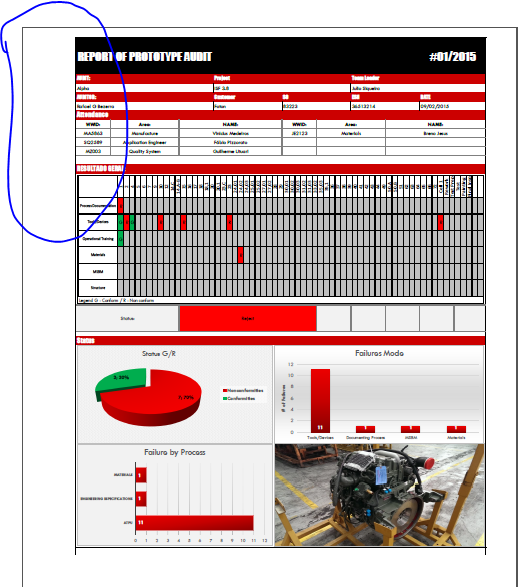Select the Foton customer cell
This screenshot has width=518, height=587.
(248, 106)
